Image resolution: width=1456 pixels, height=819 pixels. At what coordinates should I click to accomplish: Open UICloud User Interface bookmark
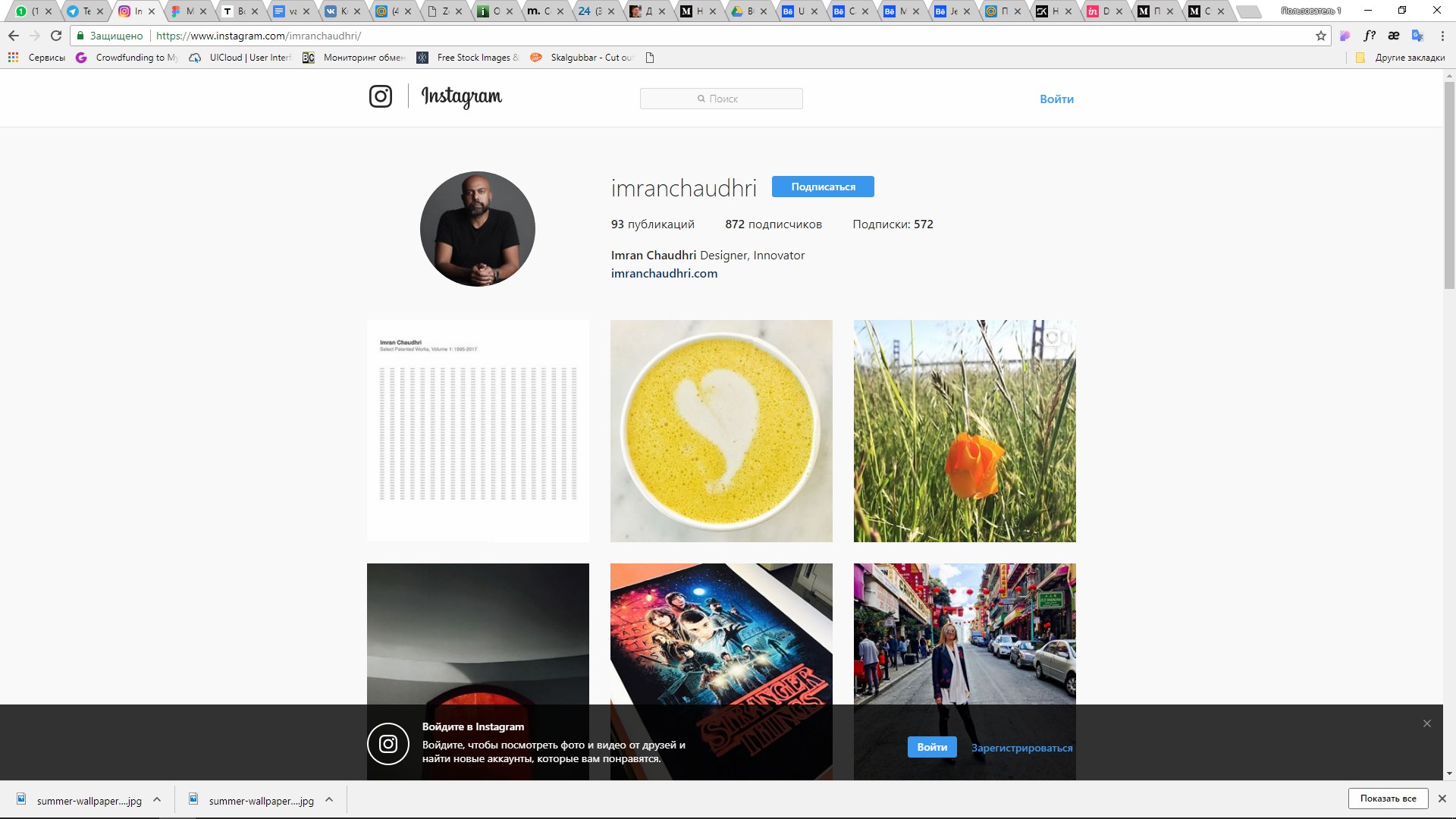point(240,58)
